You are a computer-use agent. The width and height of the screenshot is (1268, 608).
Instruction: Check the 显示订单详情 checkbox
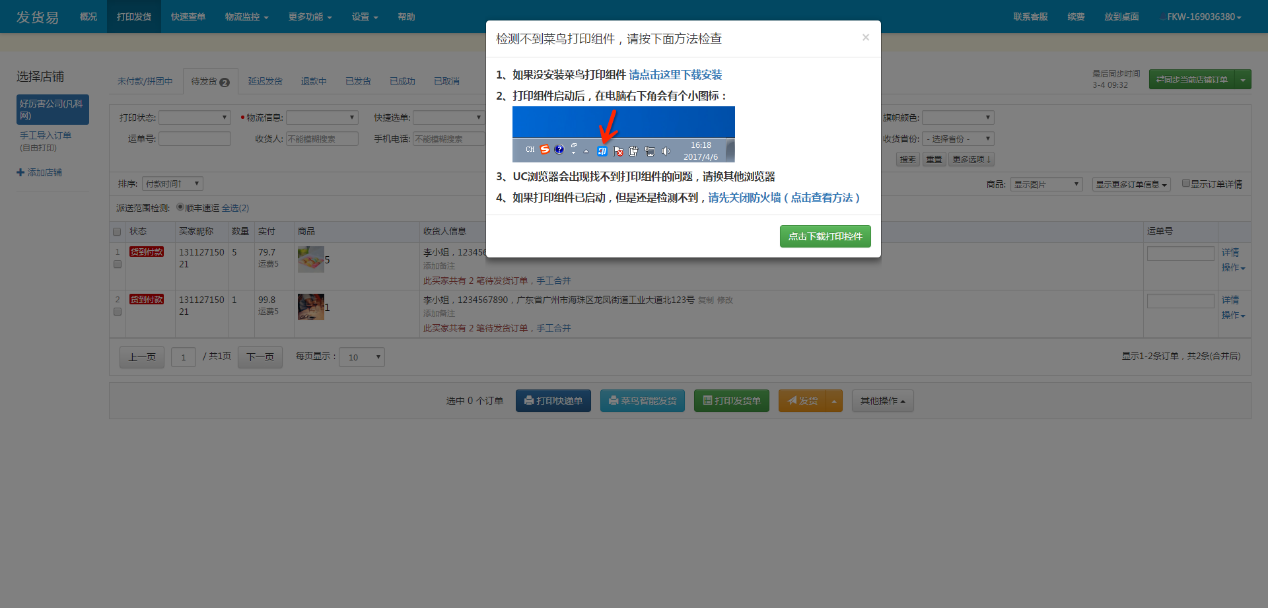[x=1186, y=184]
